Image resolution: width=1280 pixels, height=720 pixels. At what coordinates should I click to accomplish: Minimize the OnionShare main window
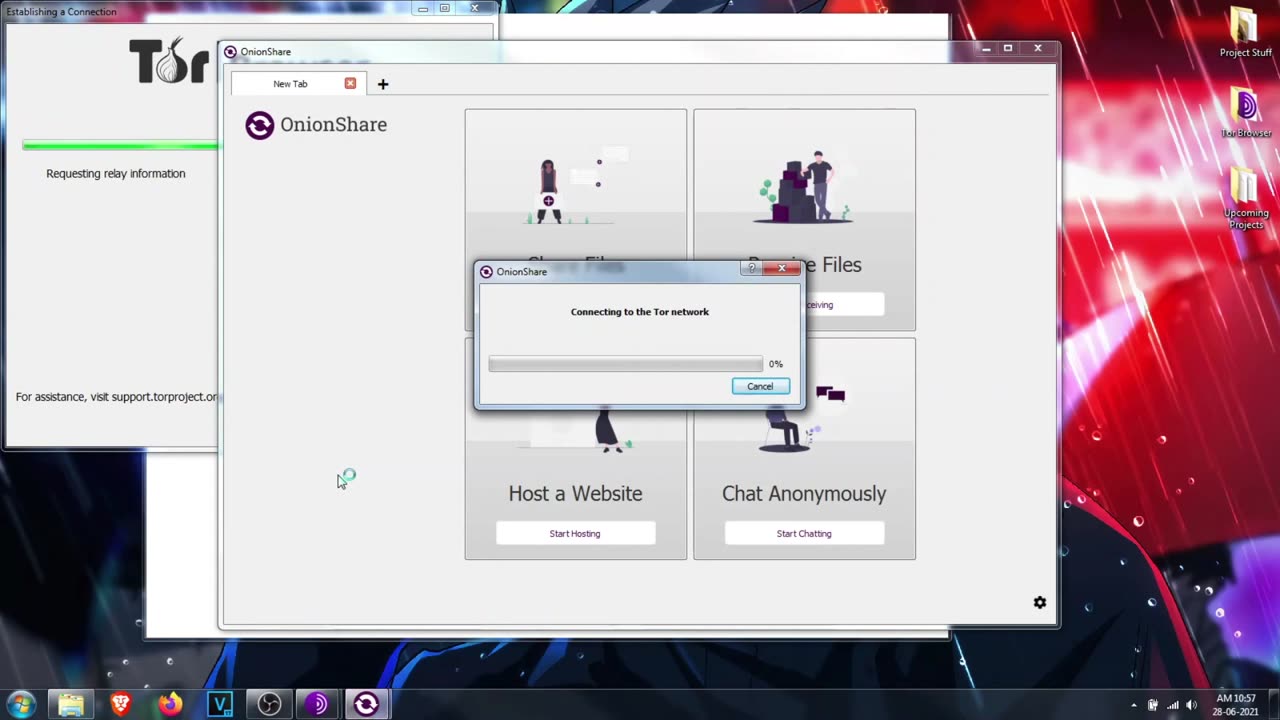[x=985, y=48]
